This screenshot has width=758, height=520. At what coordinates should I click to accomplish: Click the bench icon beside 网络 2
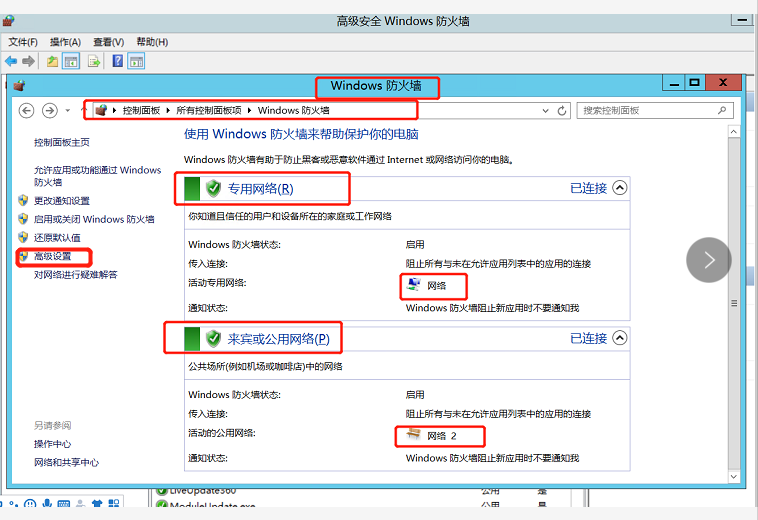pos(414,434)
